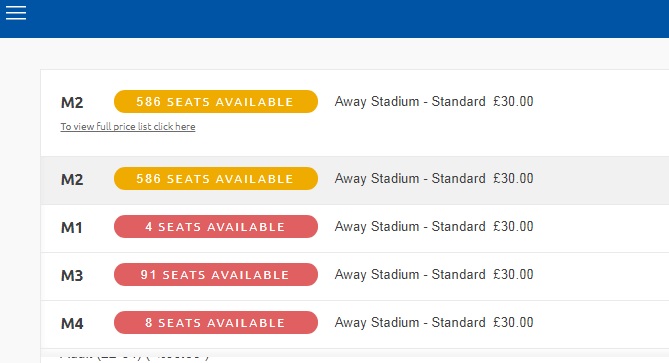
Task: Click the M2 label above the price list link
Action: click(x=72, y=102)
